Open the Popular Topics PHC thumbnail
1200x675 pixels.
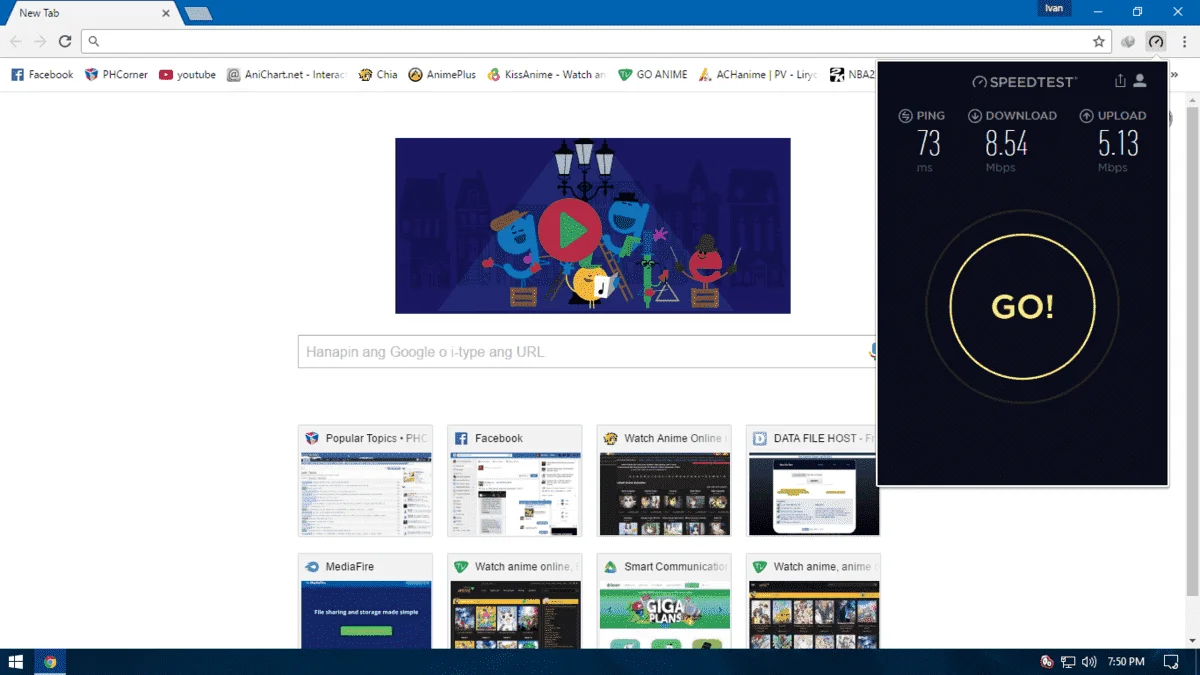366,481
